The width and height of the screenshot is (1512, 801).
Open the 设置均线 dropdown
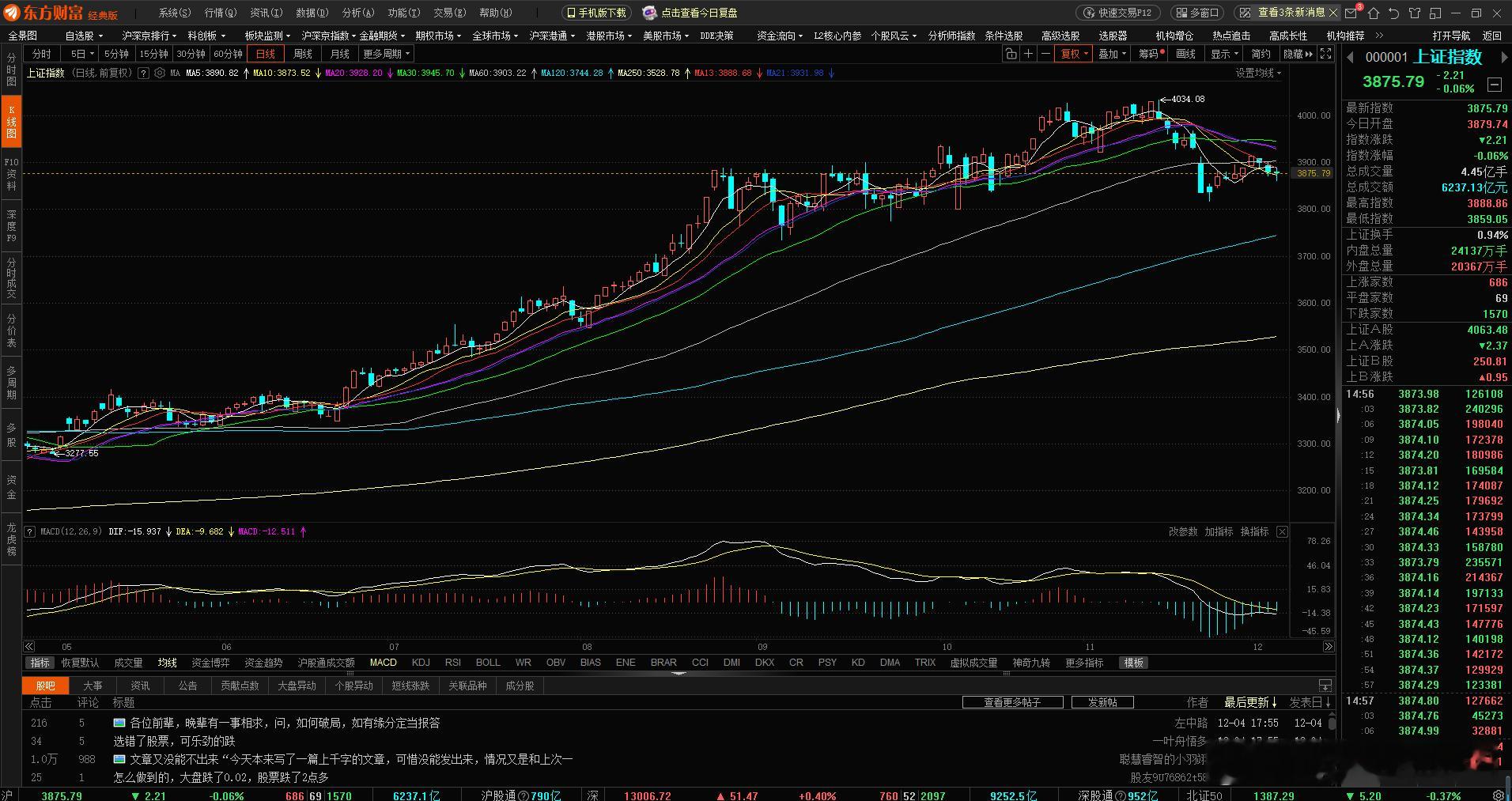1258,73
